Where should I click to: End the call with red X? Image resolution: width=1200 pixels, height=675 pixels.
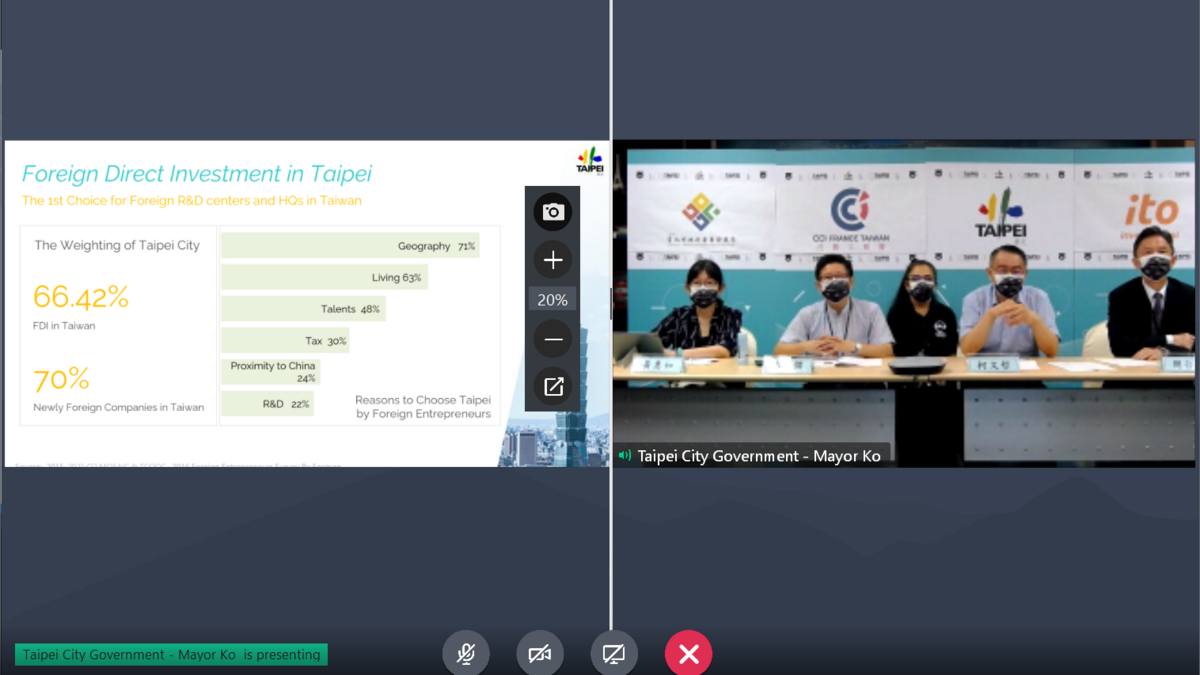pyautogui.click(x=688, y=654)
